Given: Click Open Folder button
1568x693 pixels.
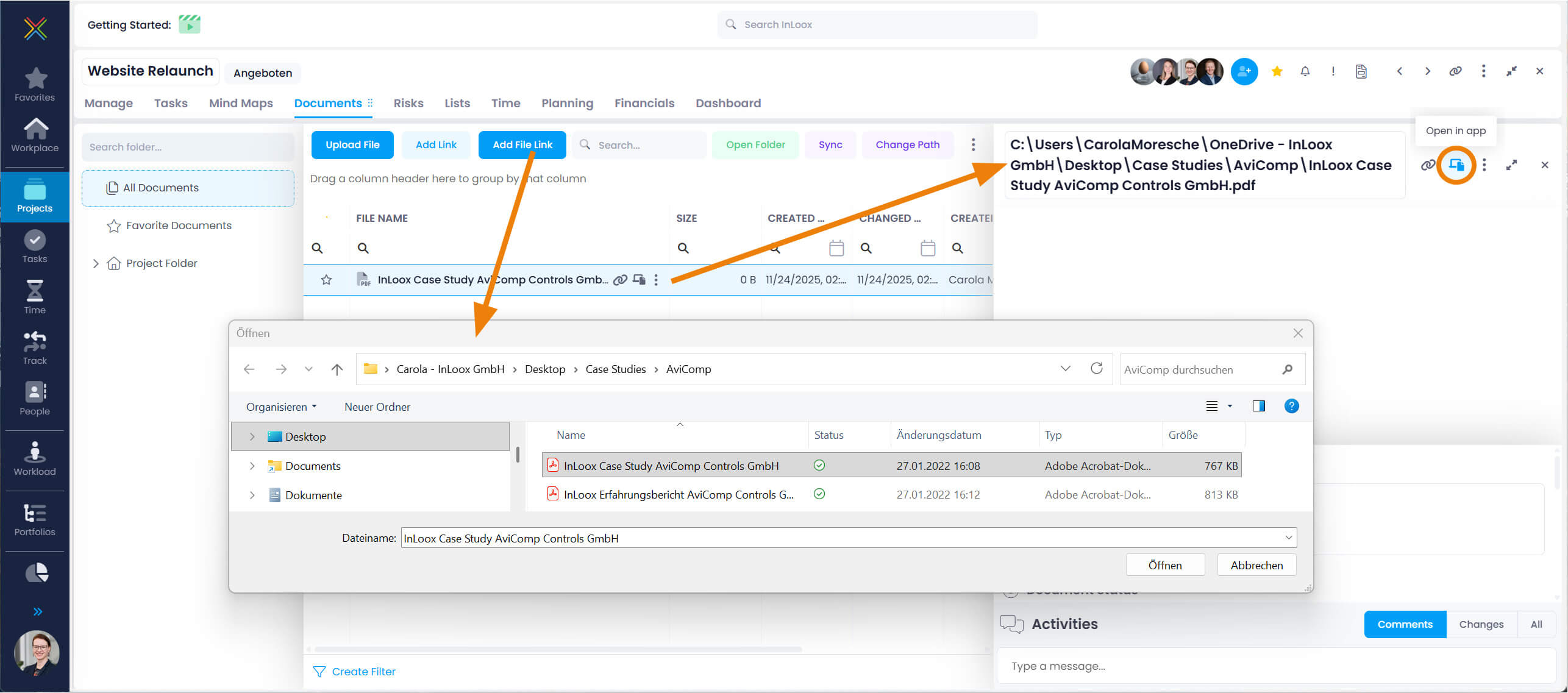Looking at the screenshot, I should [x=755, y=144].
